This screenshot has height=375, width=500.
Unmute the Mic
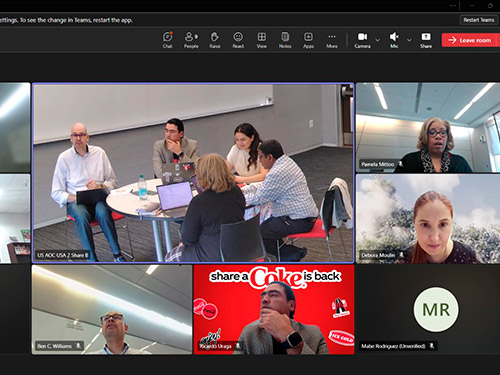394,40
